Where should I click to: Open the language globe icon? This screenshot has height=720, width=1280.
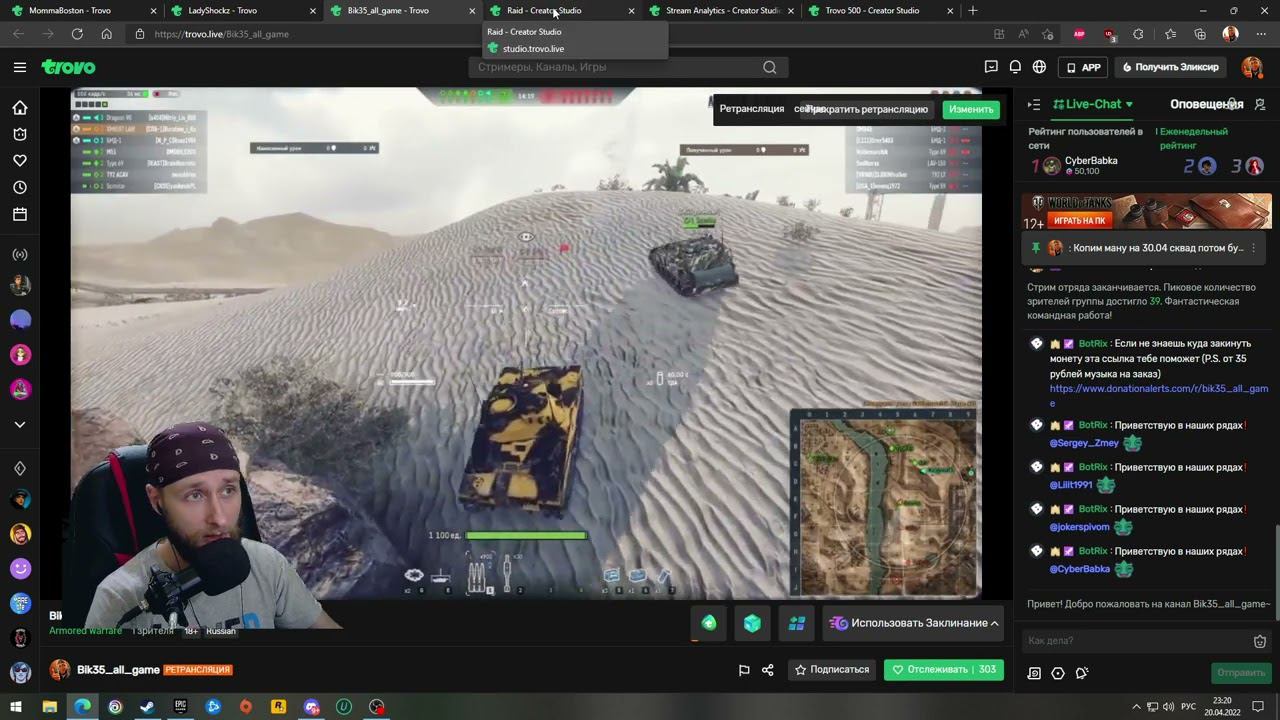[1040, 67]
